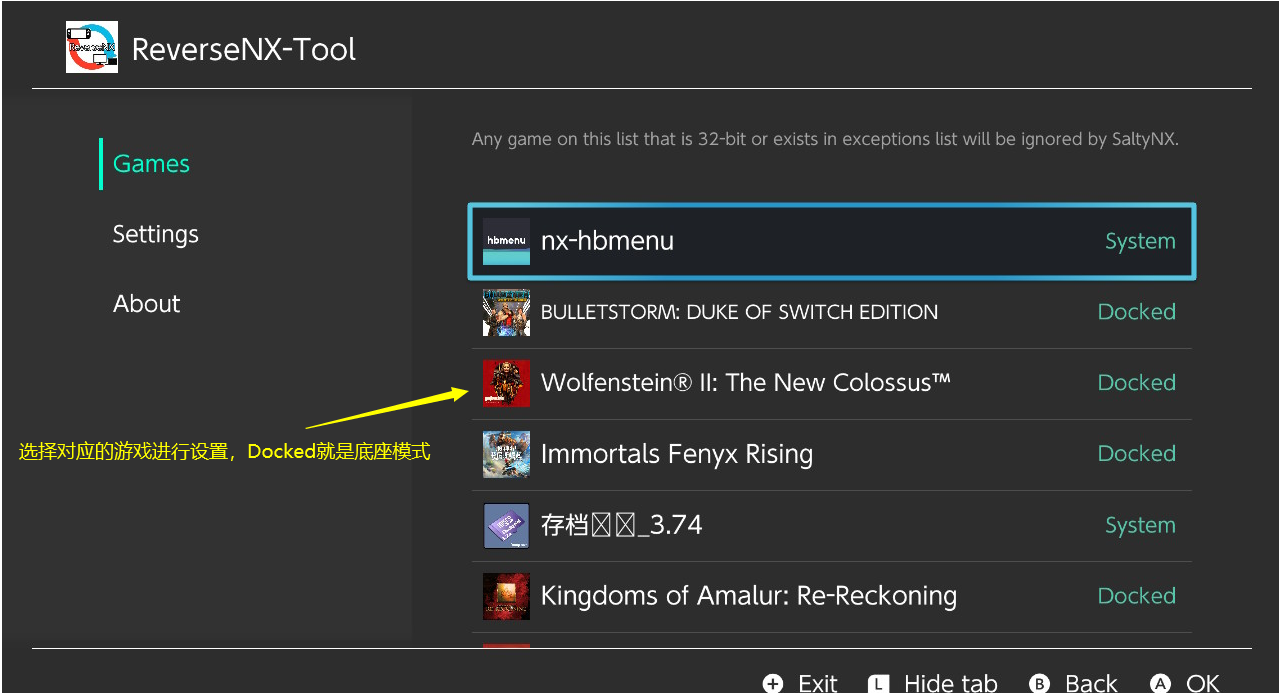Toggle Docked status of Wolfenstein II

pyautogui.click(x=1136, y=383)
